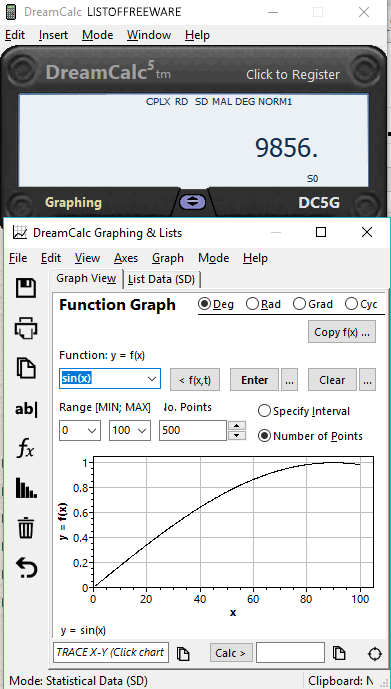Click the Clear button
This screenshot has width=391, height=689.
click(x=332, y=380)
